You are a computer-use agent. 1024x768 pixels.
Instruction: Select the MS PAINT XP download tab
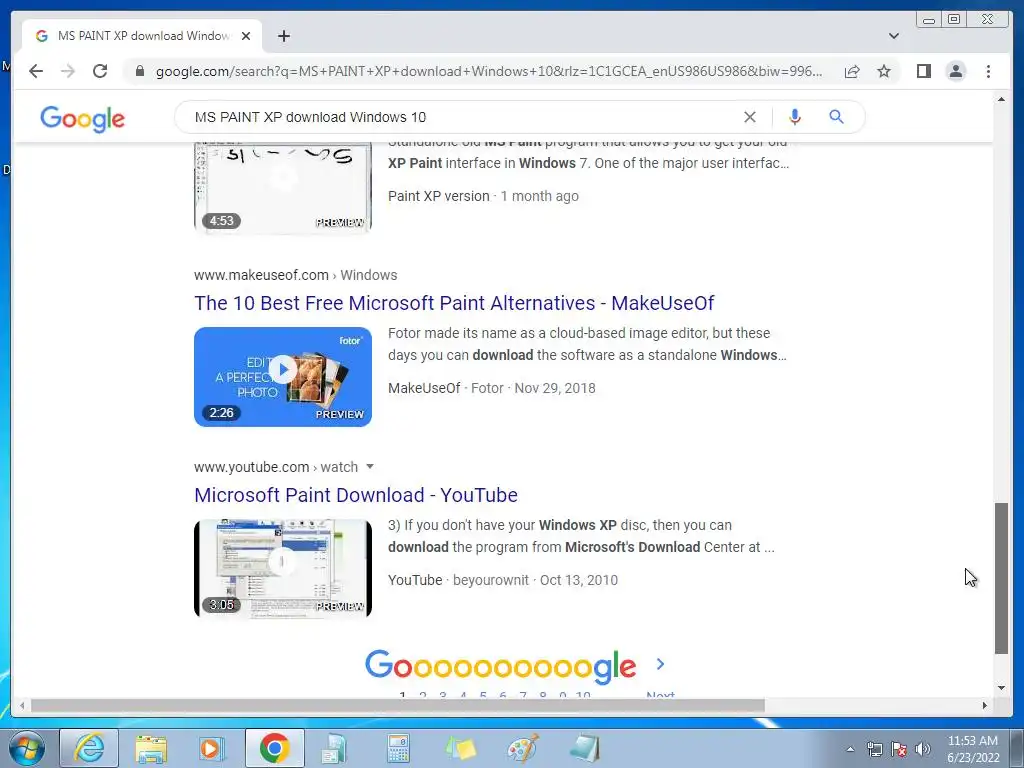point(142,36)
